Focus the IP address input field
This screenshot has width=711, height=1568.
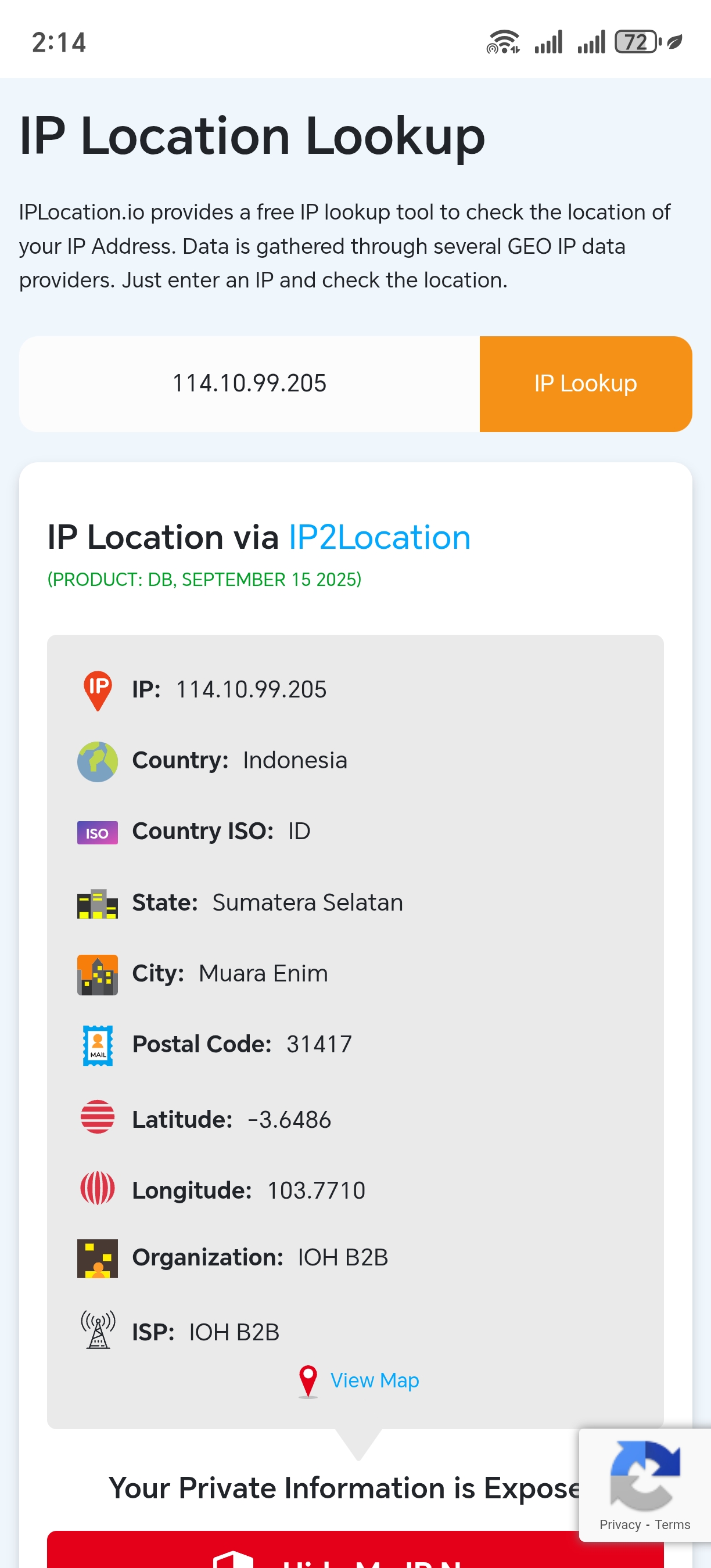(x=250, y=383)
